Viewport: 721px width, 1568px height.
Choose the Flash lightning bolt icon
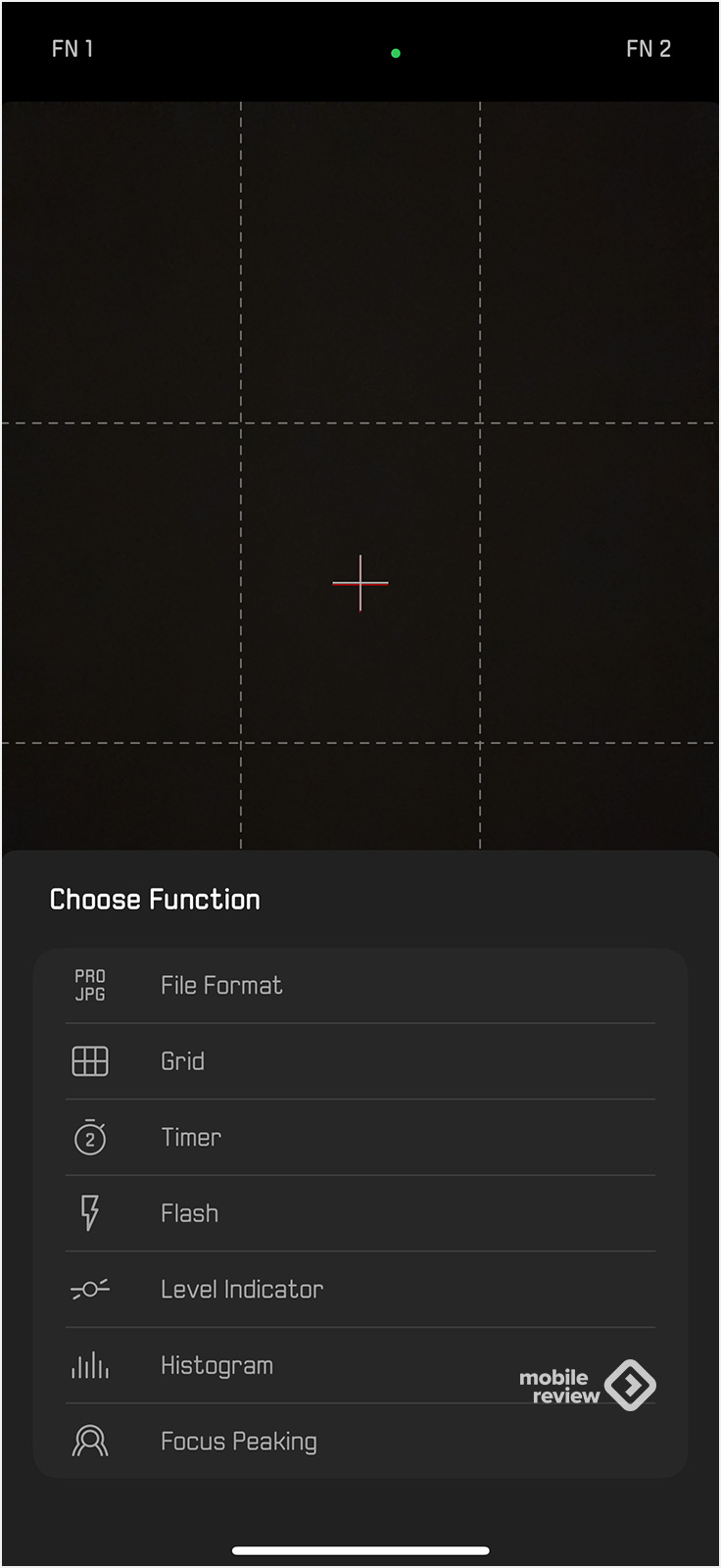(90, 1213)
